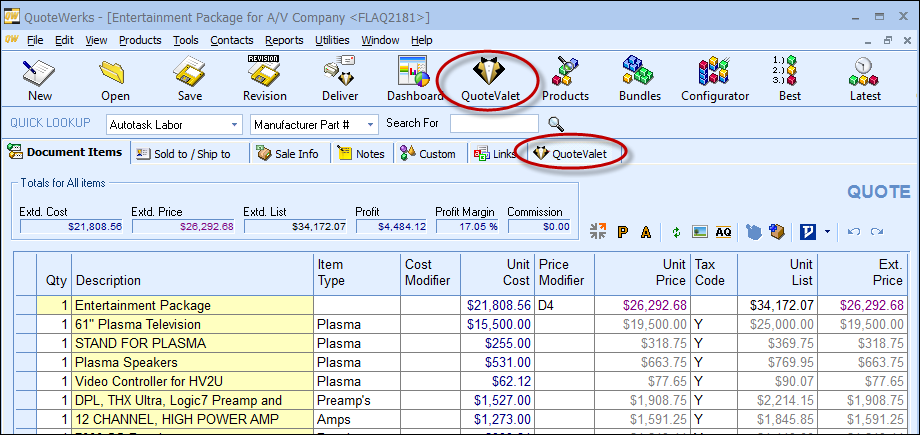Click the Best toolbar icon
The width and height of the screenshot is (920, 435).
(784, 70)
